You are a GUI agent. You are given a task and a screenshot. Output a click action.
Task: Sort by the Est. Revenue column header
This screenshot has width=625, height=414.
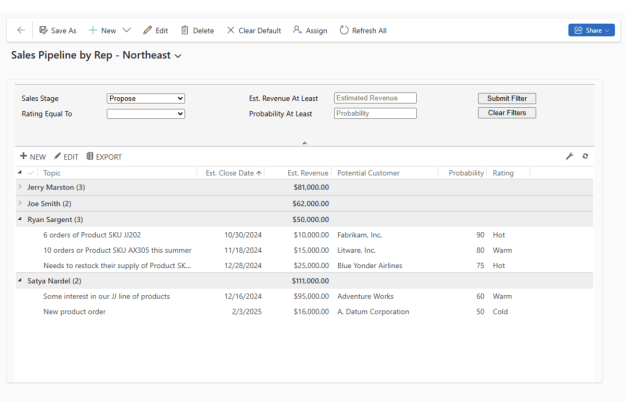click(x=308, y=173)
